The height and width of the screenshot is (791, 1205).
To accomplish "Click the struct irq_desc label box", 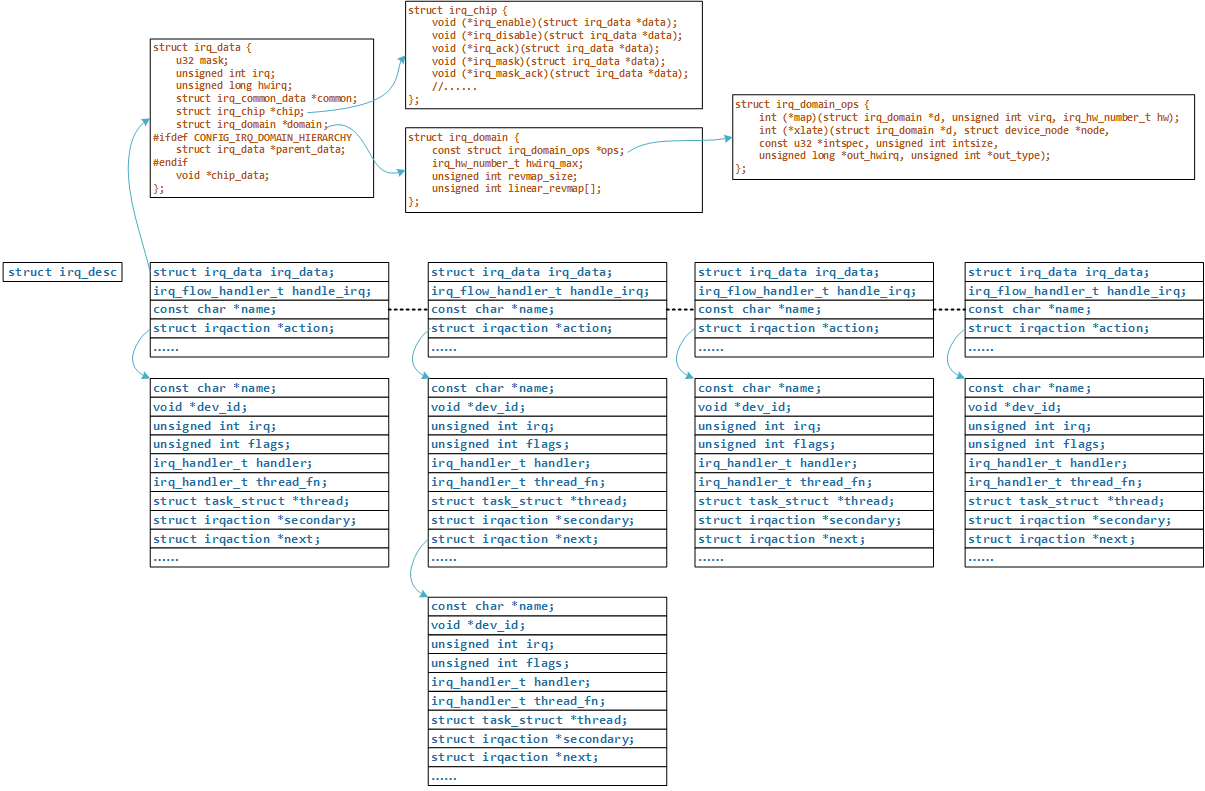I will pos(62,272).
